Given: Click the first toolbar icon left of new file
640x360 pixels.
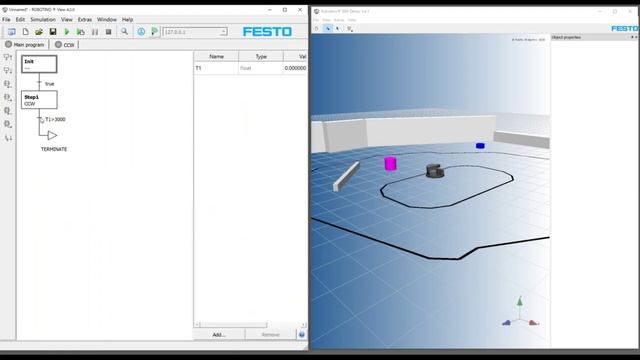Looking at the screenshot, I should [11, 32].
